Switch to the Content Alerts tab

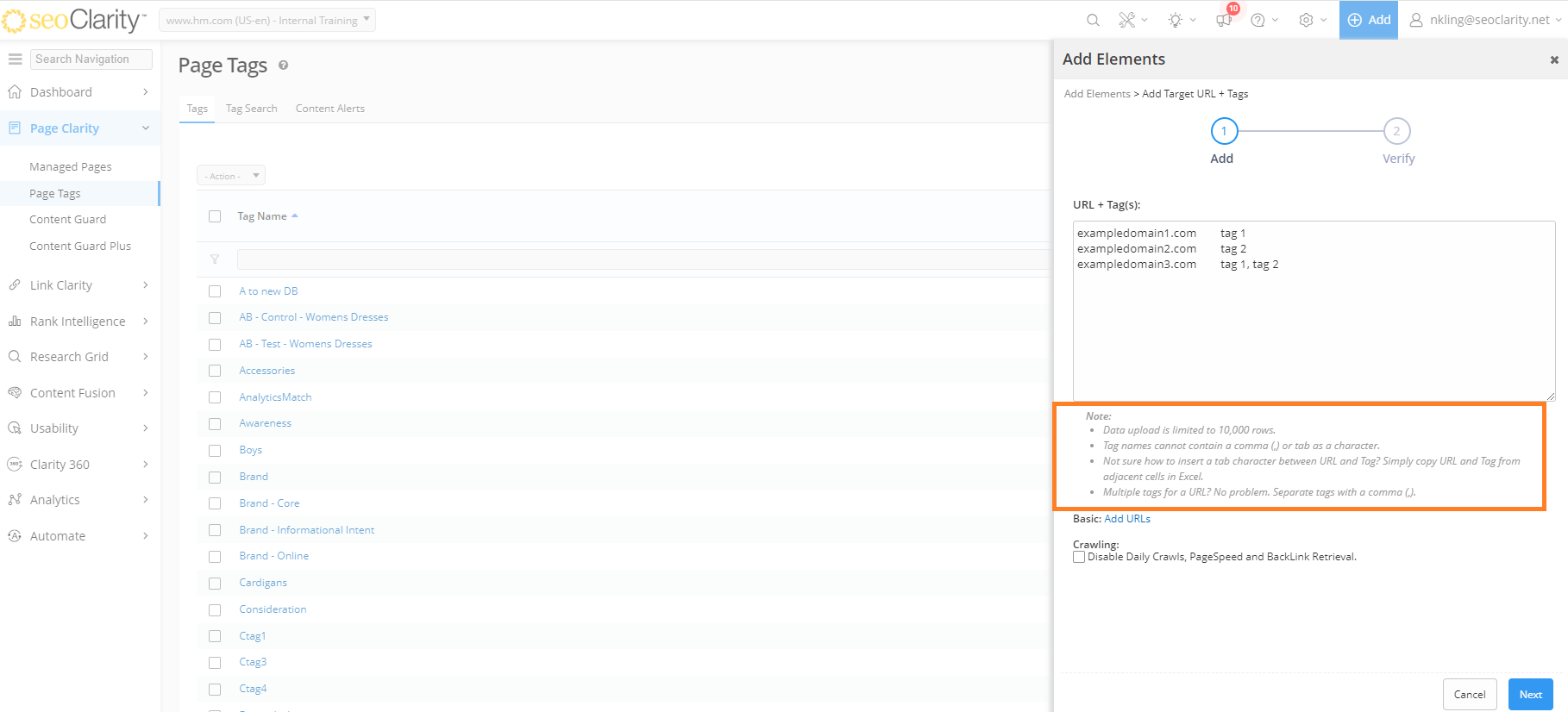(329, 109)
